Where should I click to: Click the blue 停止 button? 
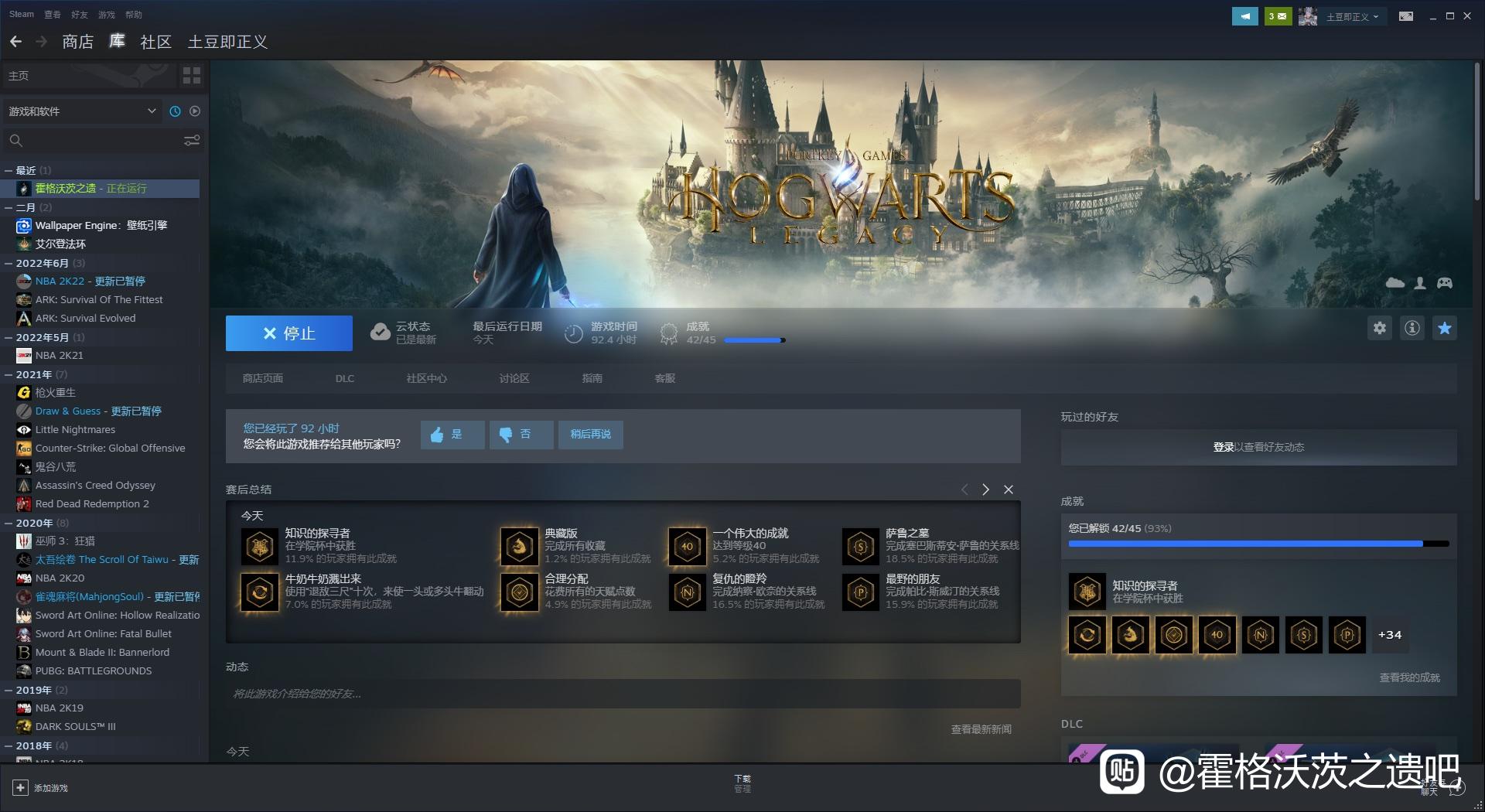(x=289, y=333)
